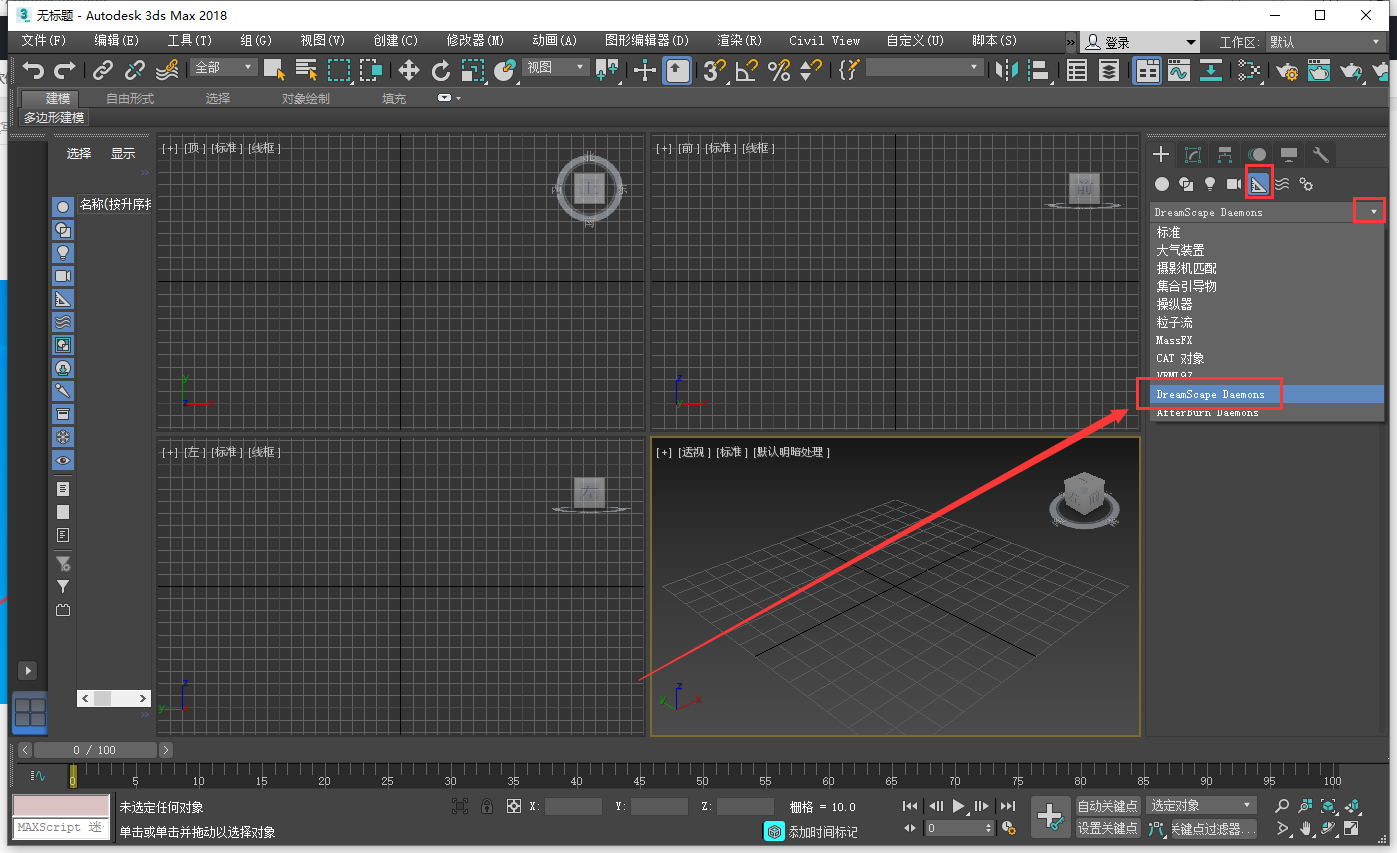The width and height of the screenshot is (1397, 853).
Task: Click the large Set Keys plus button
Action: 1050,817
